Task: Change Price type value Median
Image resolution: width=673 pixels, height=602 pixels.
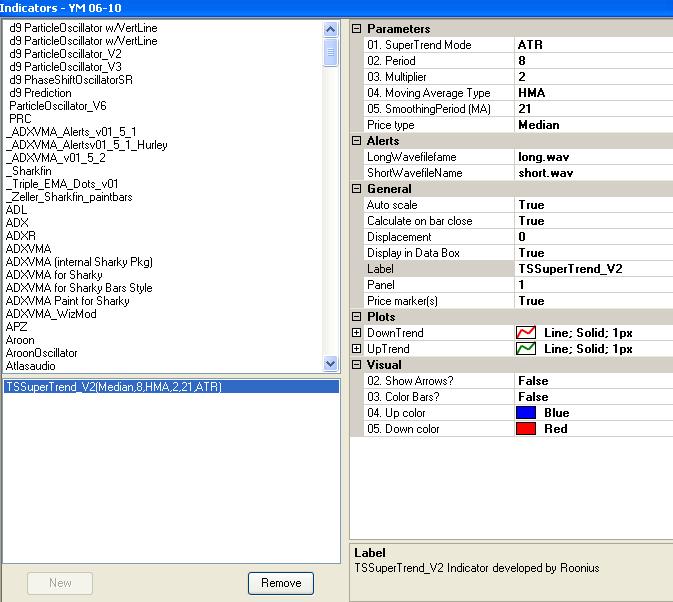Action: coord(594,125)
